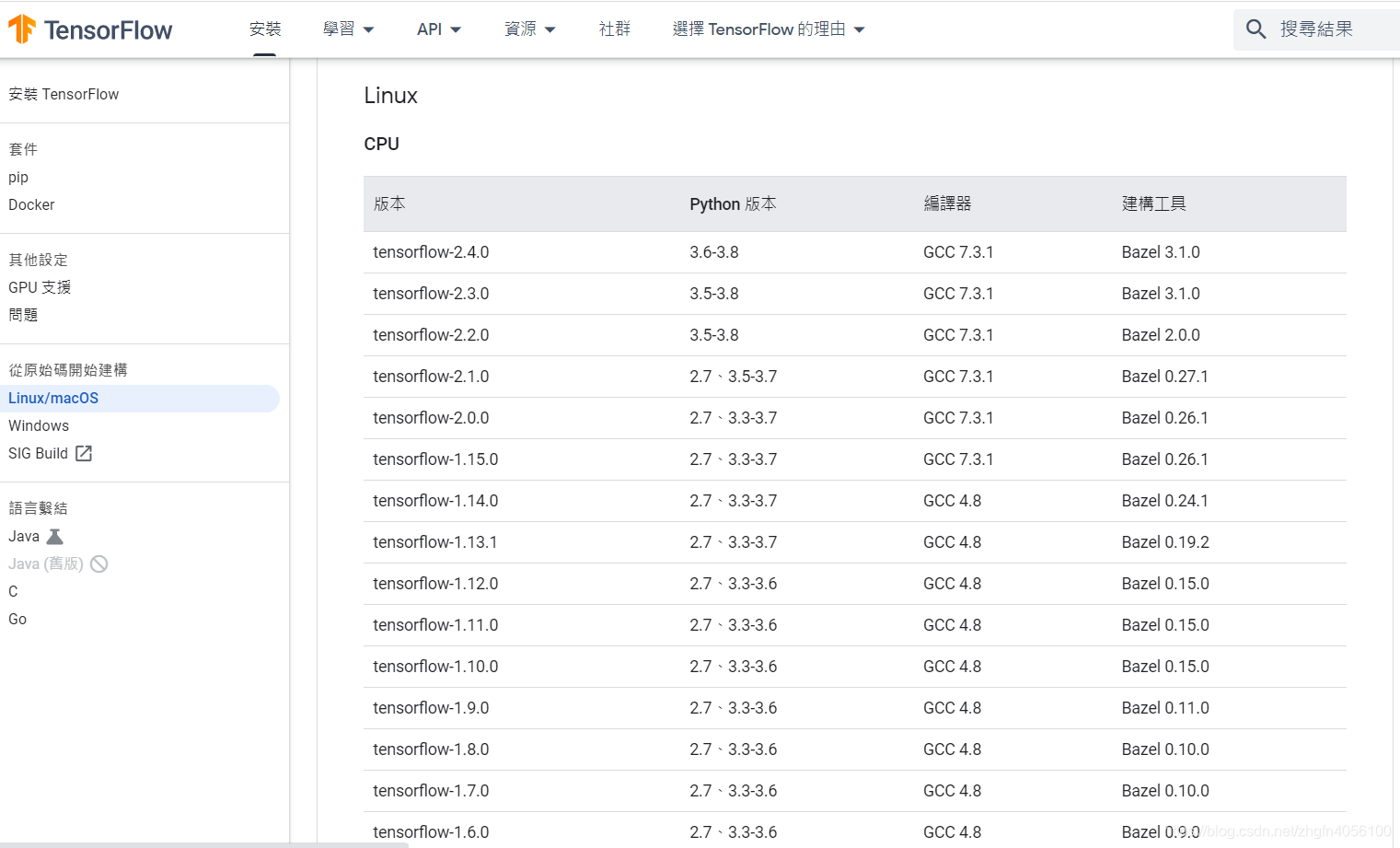Click the deprecated icon beside Java (舊版)

(99, 563)
